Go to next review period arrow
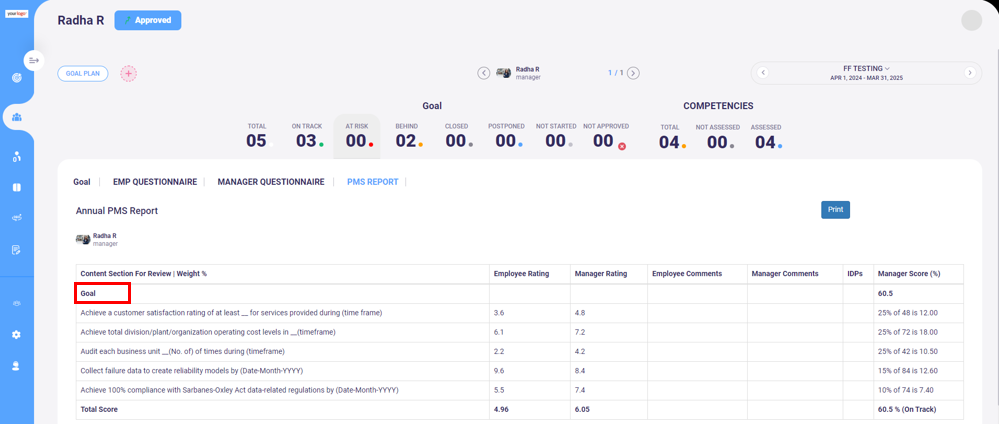This screenshot has width=999, height=424. [970, 73]
